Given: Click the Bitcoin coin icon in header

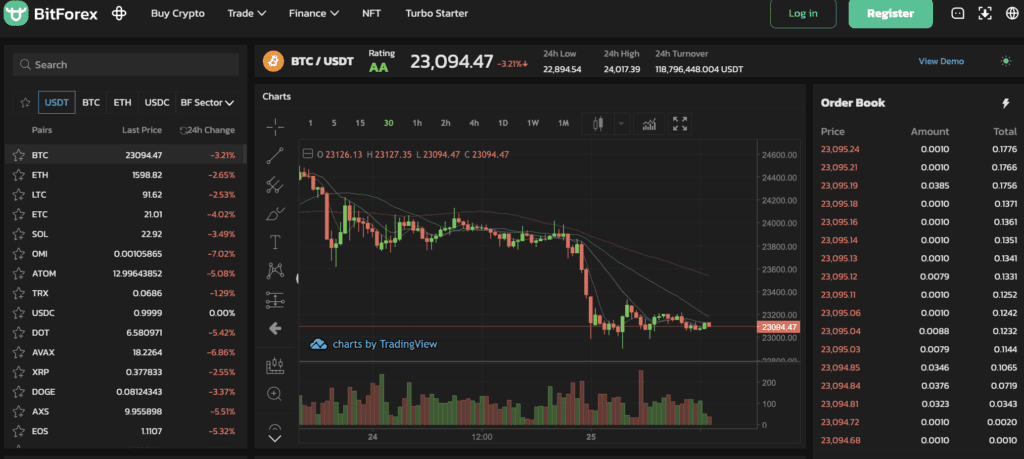Looking at the screenshot, I should point(273,61).
